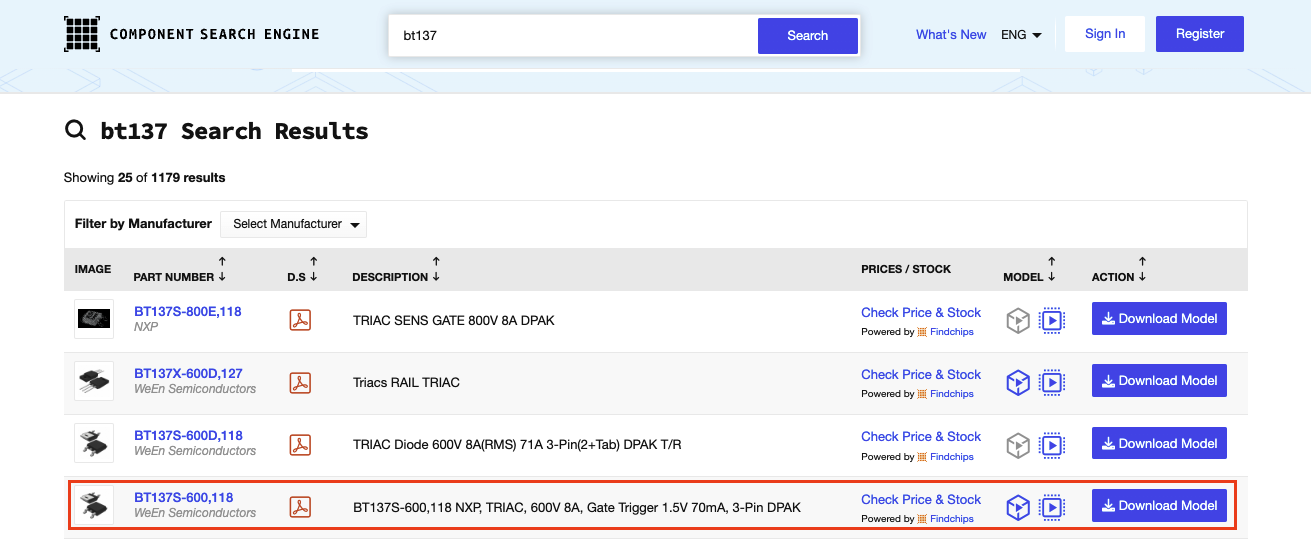
Task: Click footprint preview icon for BT137S-600D,118
Action: tap(1052, 444)
